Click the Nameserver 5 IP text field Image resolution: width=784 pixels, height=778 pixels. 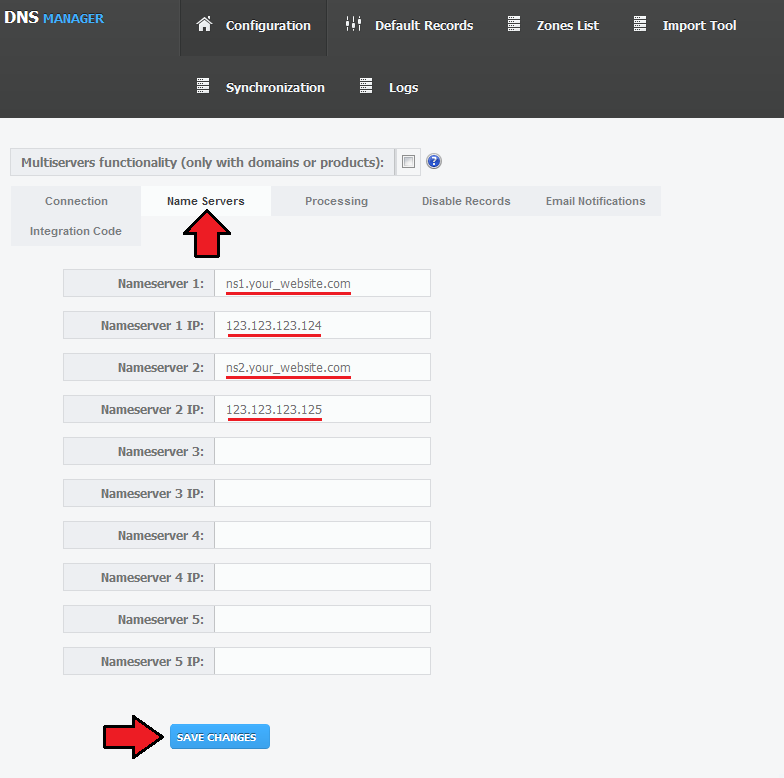pyautogui.click(x=322, y=661)
